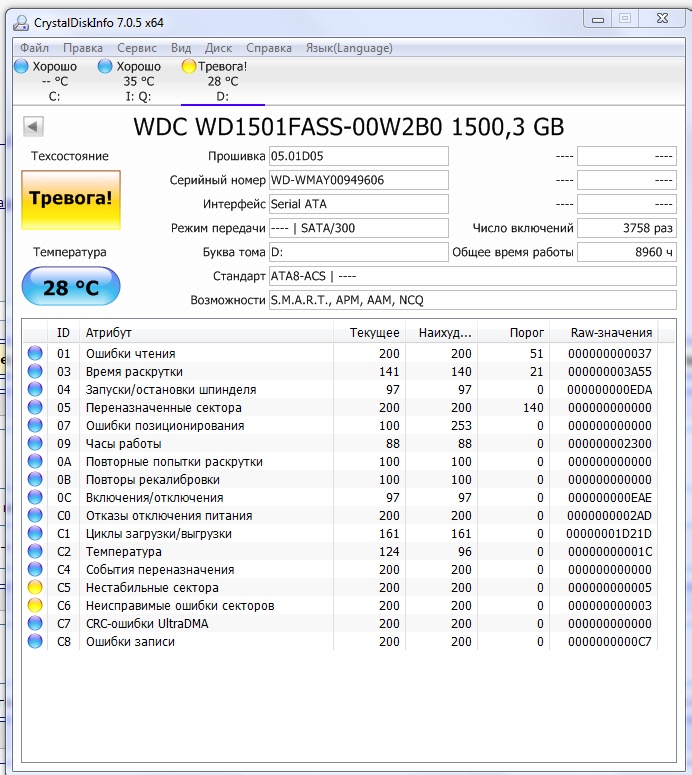Close the CrystalDiskInfo window
This screenshot has height=775, width=692.
662,19
